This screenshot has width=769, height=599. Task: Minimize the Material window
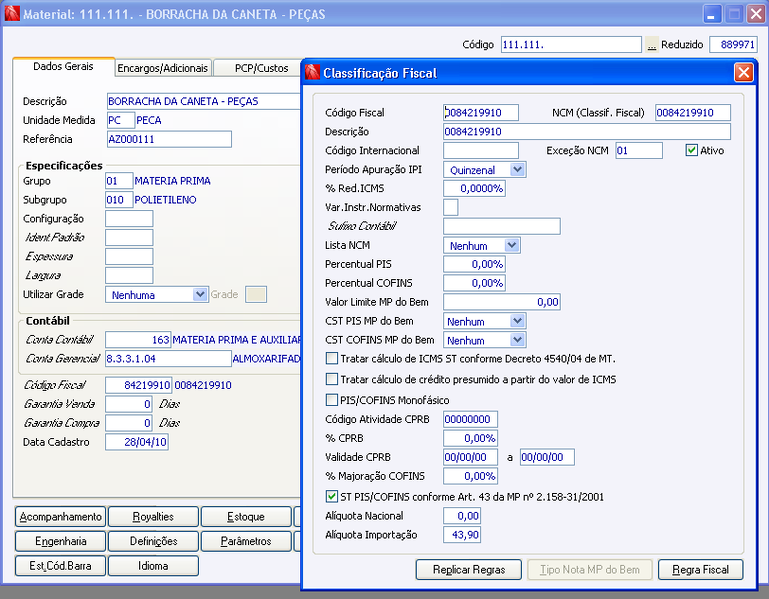pyautogui.click(x=712, y=14)
